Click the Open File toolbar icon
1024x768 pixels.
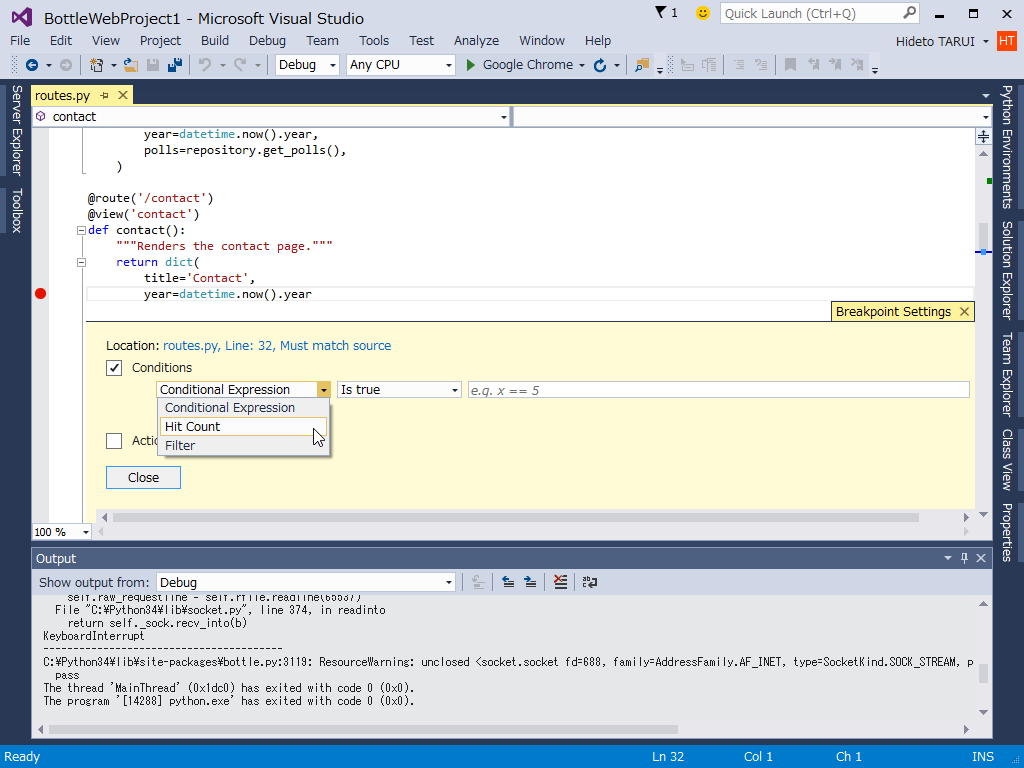(x=131, y=65)
